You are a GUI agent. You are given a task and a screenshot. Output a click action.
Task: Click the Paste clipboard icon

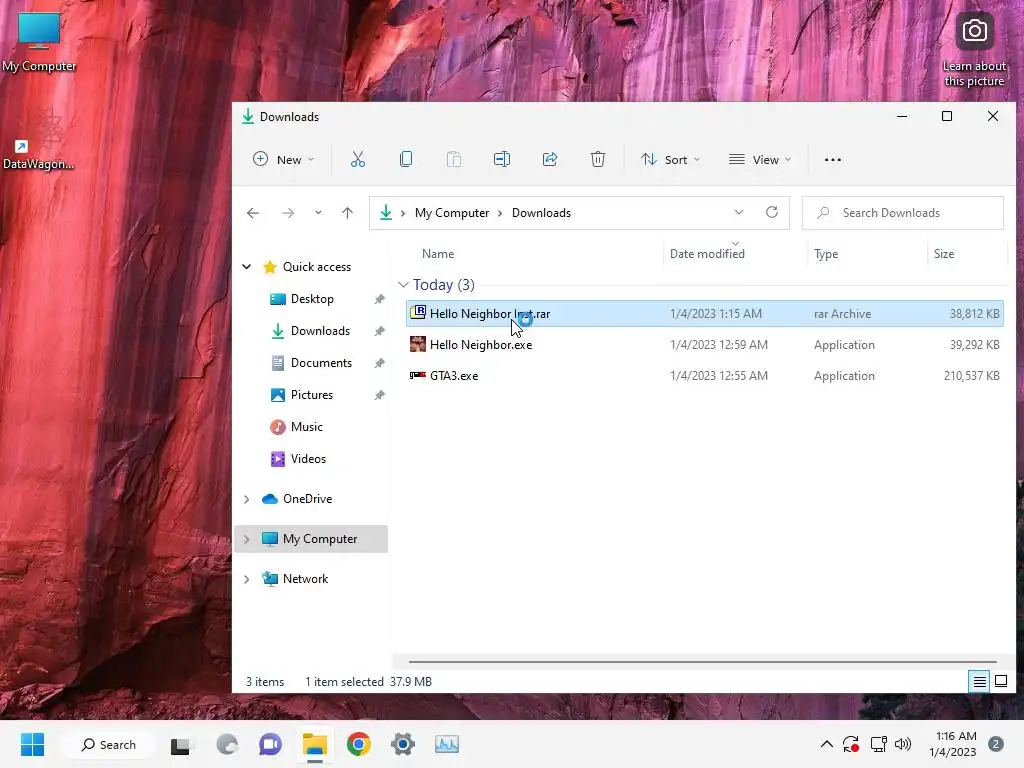point(454,159)
